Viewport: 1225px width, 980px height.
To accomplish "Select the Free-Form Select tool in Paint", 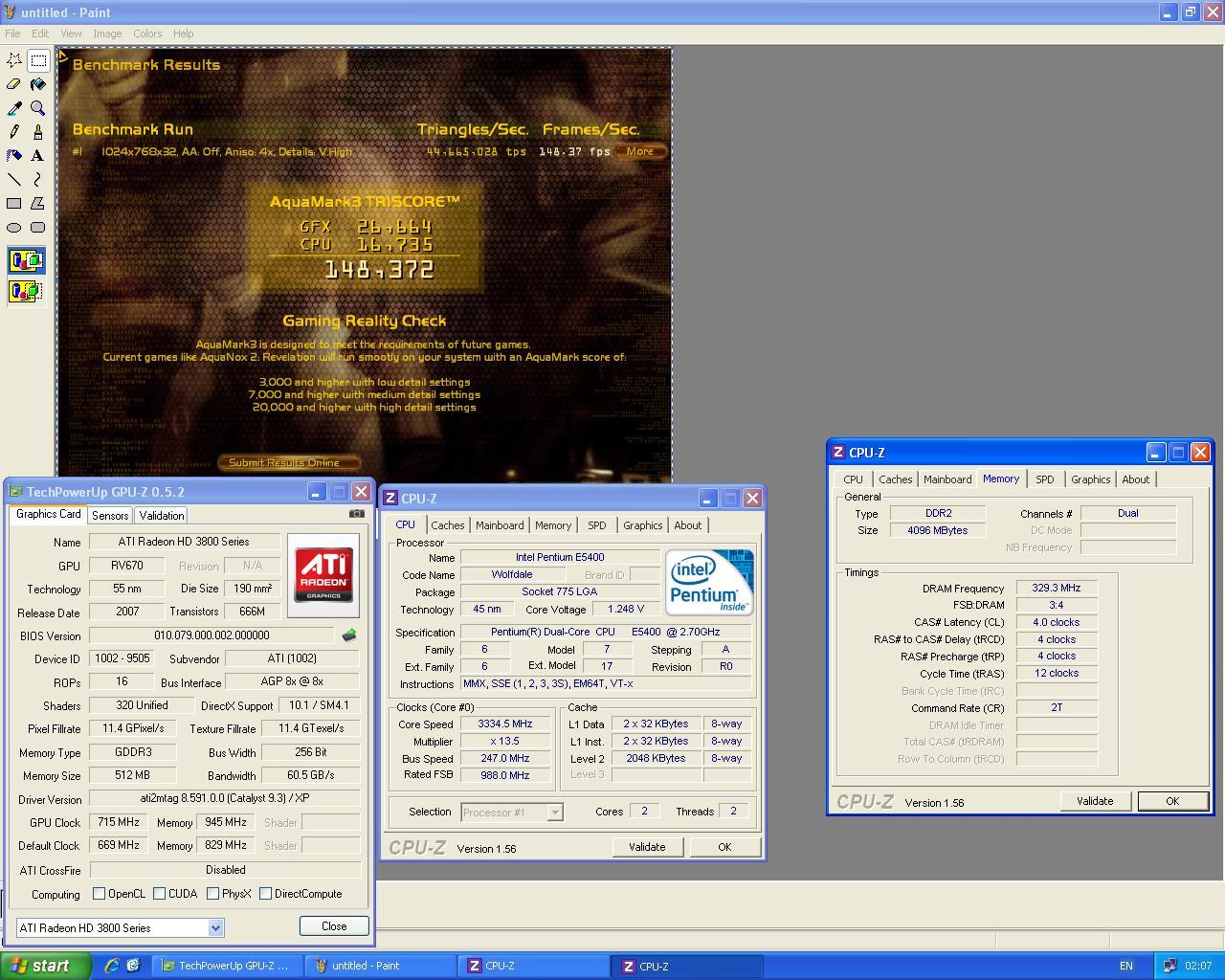I will [x=14, y=60].
